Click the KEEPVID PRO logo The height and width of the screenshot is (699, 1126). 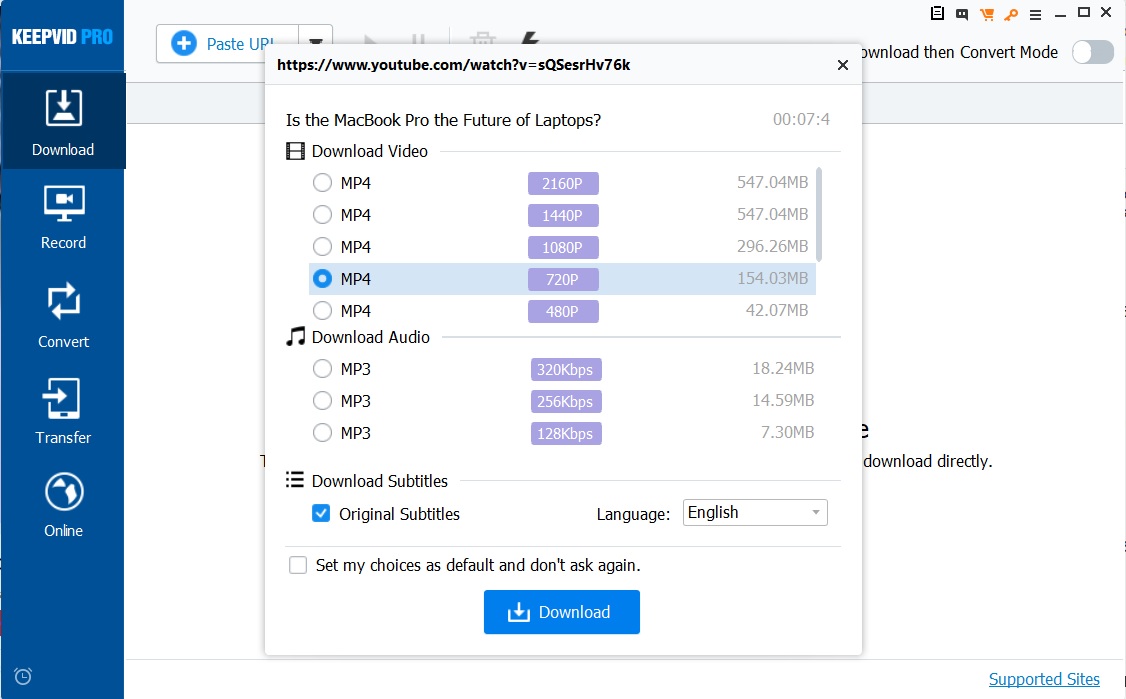point(62,37)
